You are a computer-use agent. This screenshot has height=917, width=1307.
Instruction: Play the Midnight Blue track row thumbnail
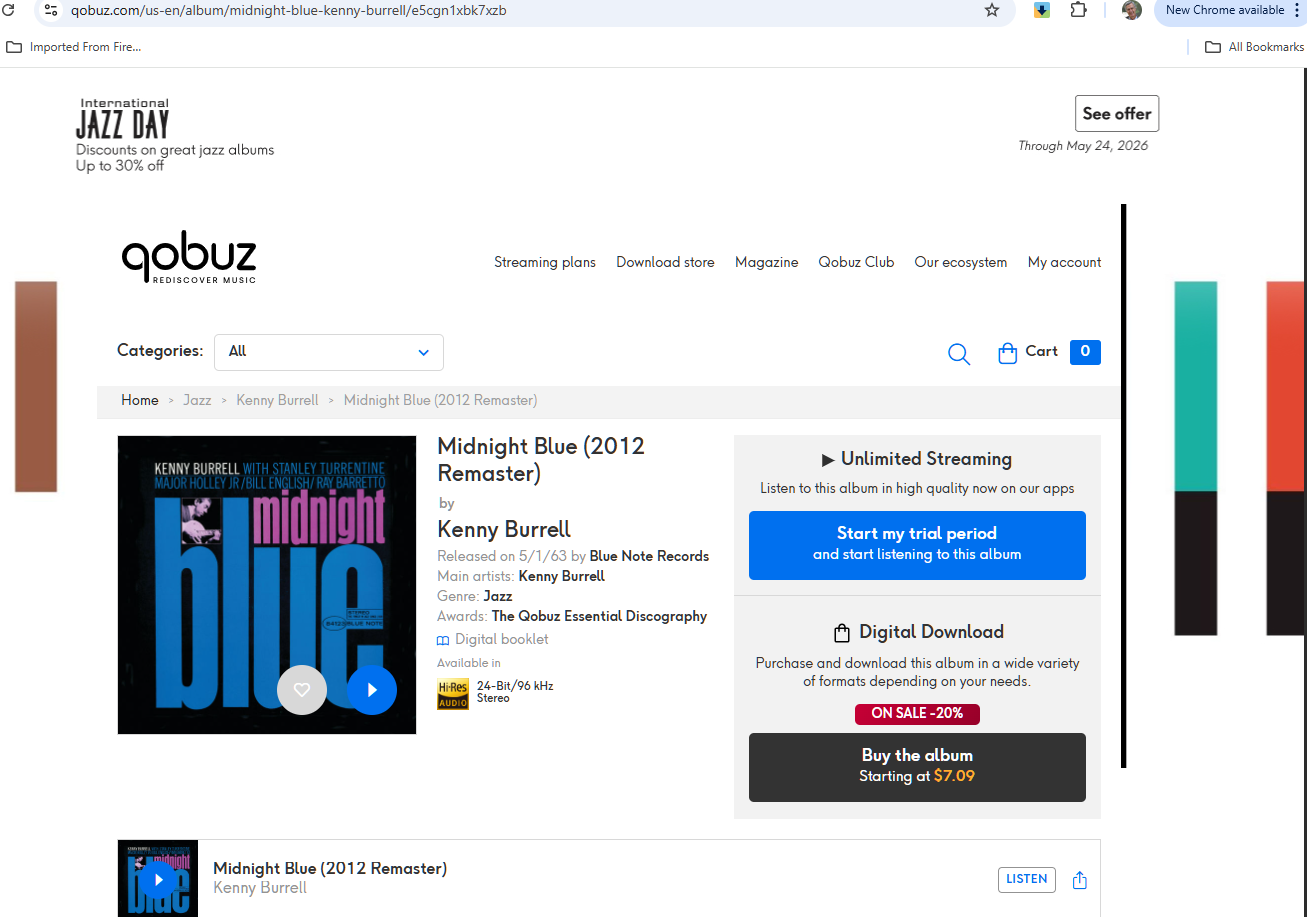click(158, 879)
